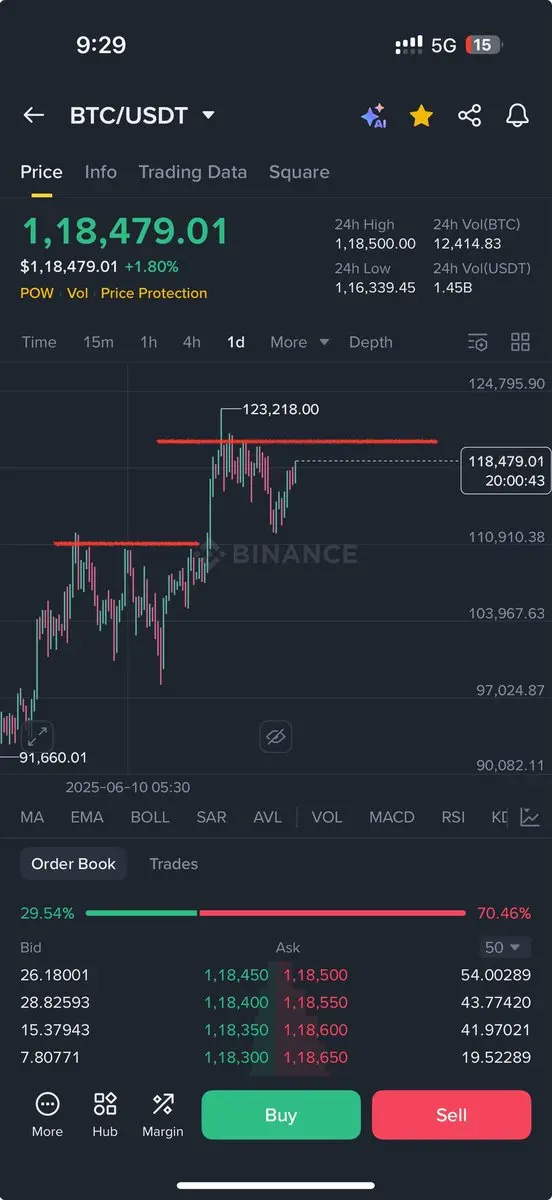This screenshot has width=552, height=1200.
Task: Change order book depth 50 dropdown
Action: 503,947
